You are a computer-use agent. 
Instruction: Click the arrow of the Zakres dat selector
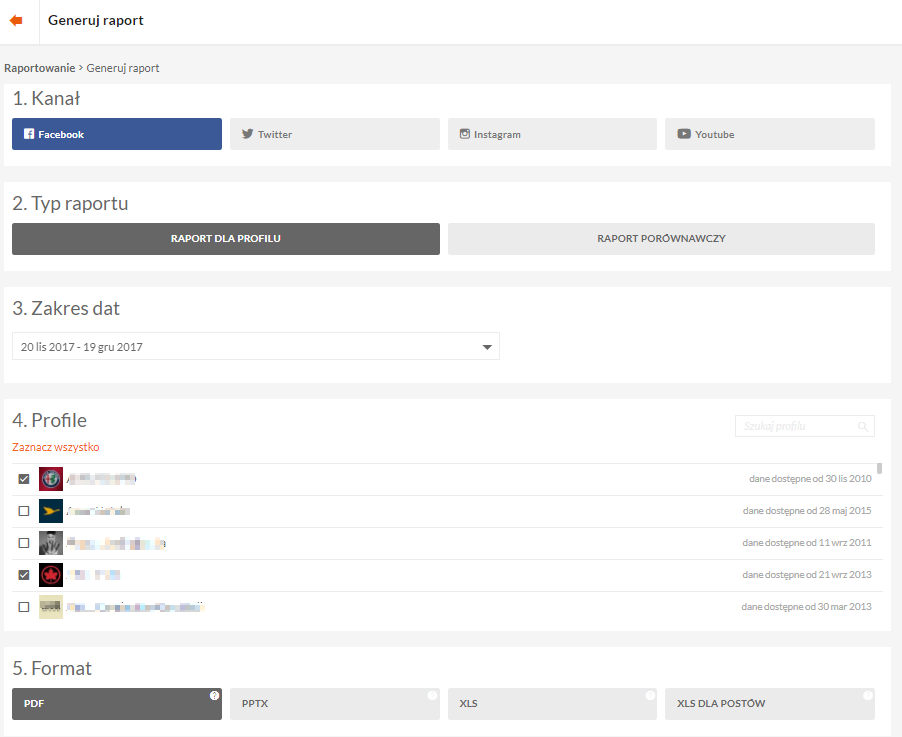click(x=487, y=347)
